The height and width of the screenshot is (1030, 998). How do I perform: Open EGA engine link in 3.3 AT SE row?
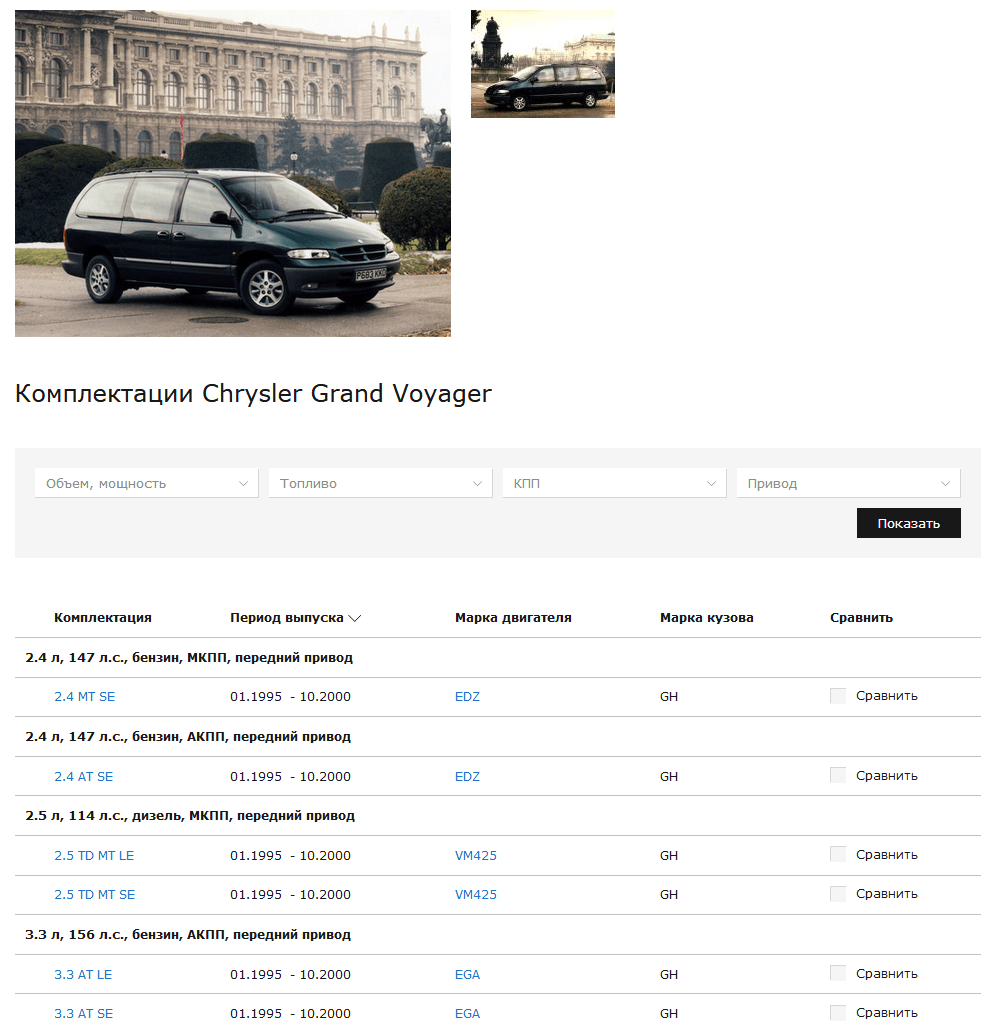467,1014
